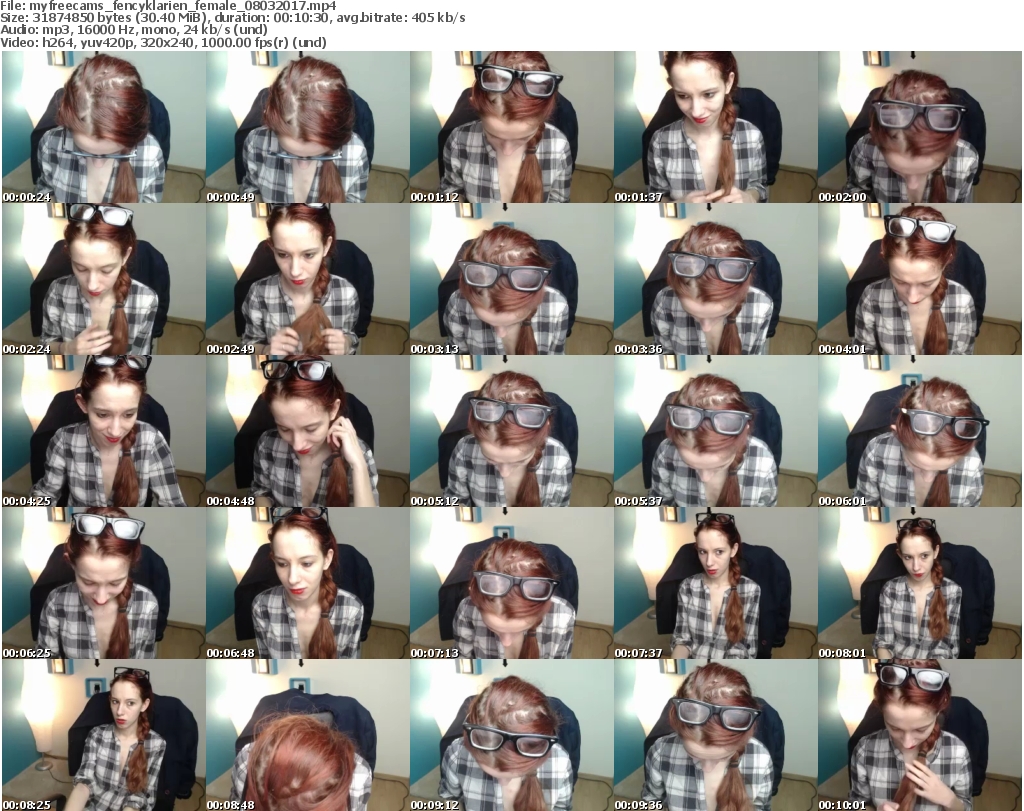Choose the last frame at 00:10:01
Viewport: 1024px width, 811px height.
(920, 735)
